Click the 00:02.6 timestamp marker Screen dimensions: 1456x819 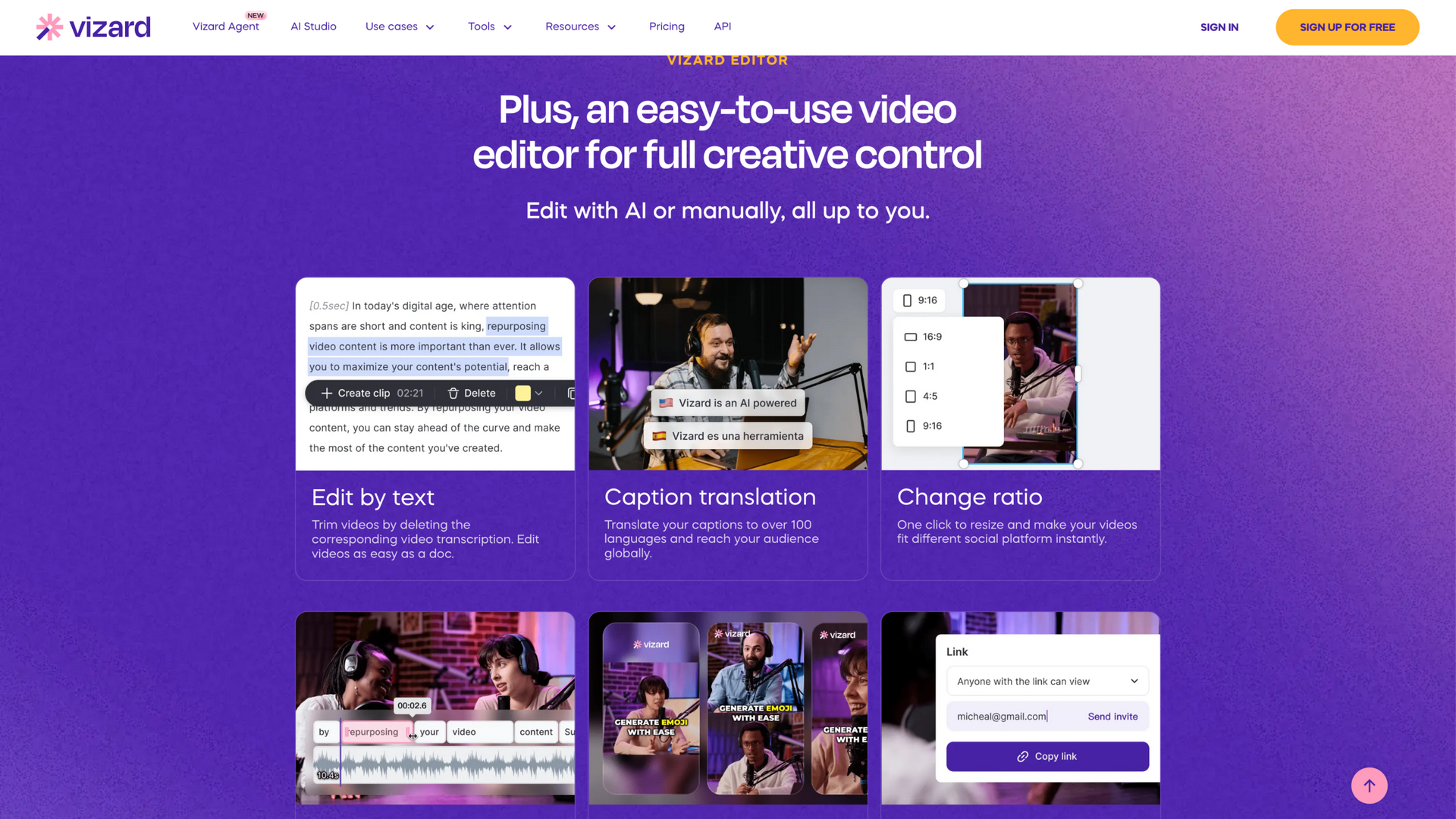point(412,705)
